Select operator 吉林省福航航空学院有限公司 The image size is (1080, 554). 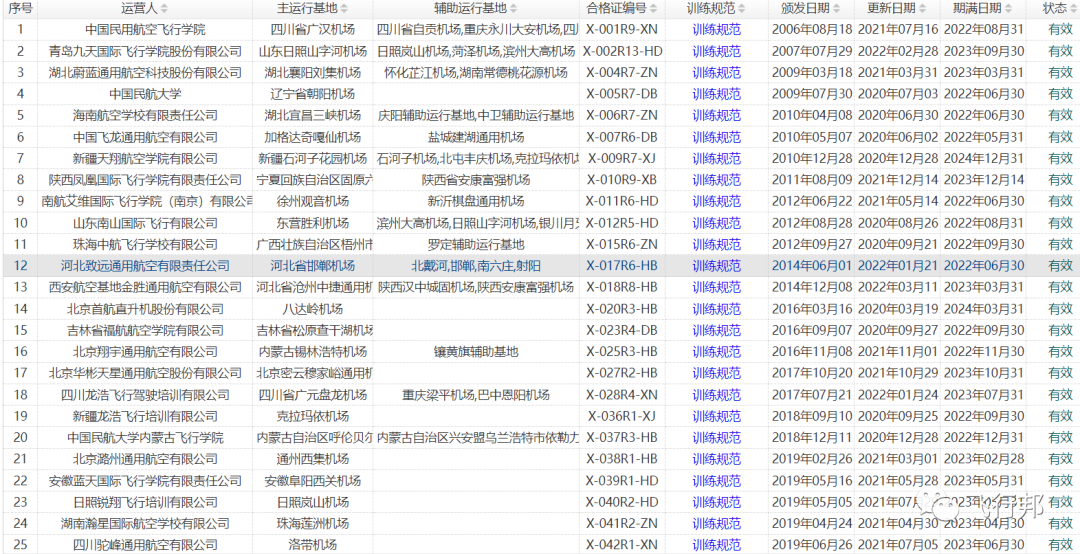tap(145, 330)
